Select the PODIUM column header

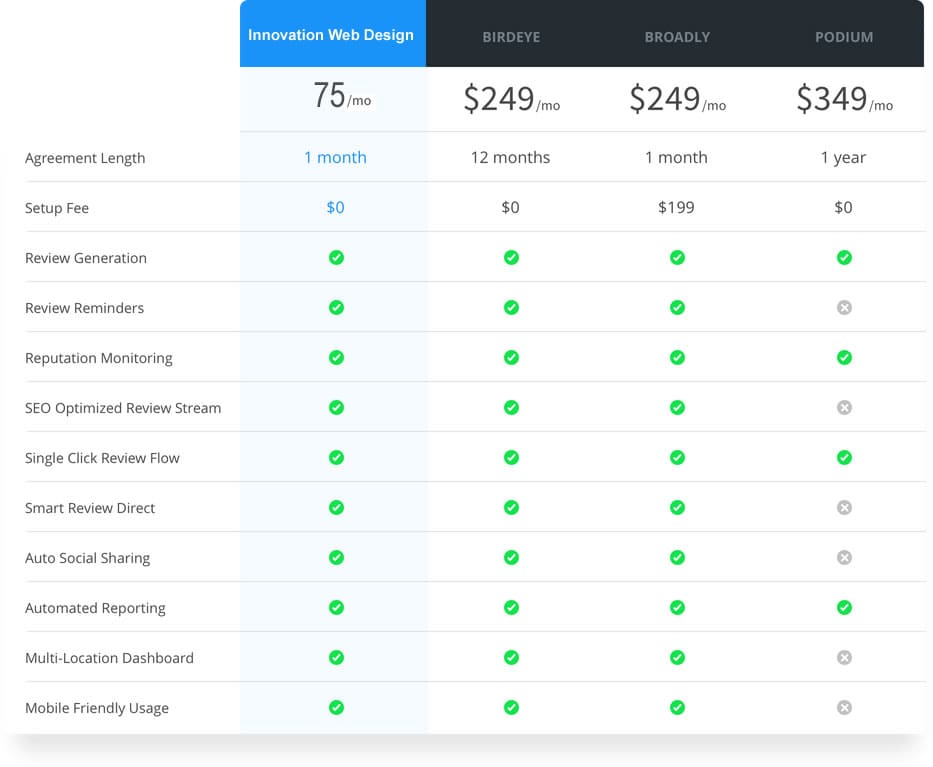[844, 37]
